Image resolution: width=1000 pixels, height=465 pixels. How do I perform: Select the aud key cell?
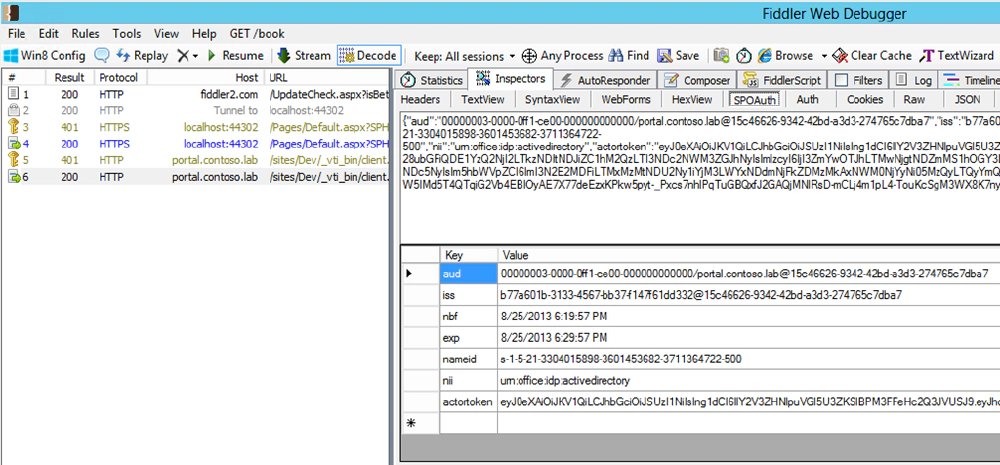(468, 274)
